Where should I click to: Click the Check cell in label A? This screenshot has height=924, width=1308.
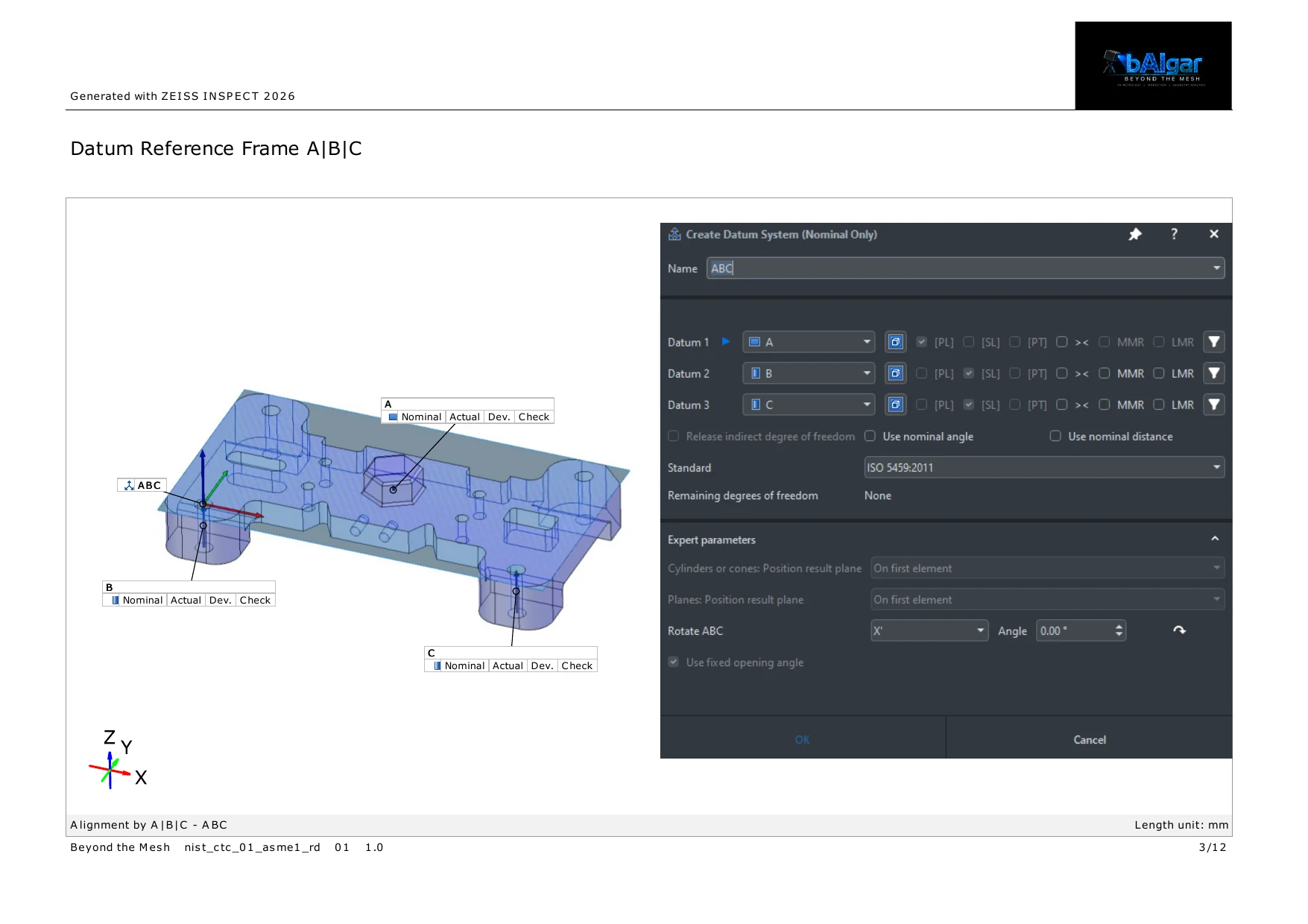click(x=534, y=417)
